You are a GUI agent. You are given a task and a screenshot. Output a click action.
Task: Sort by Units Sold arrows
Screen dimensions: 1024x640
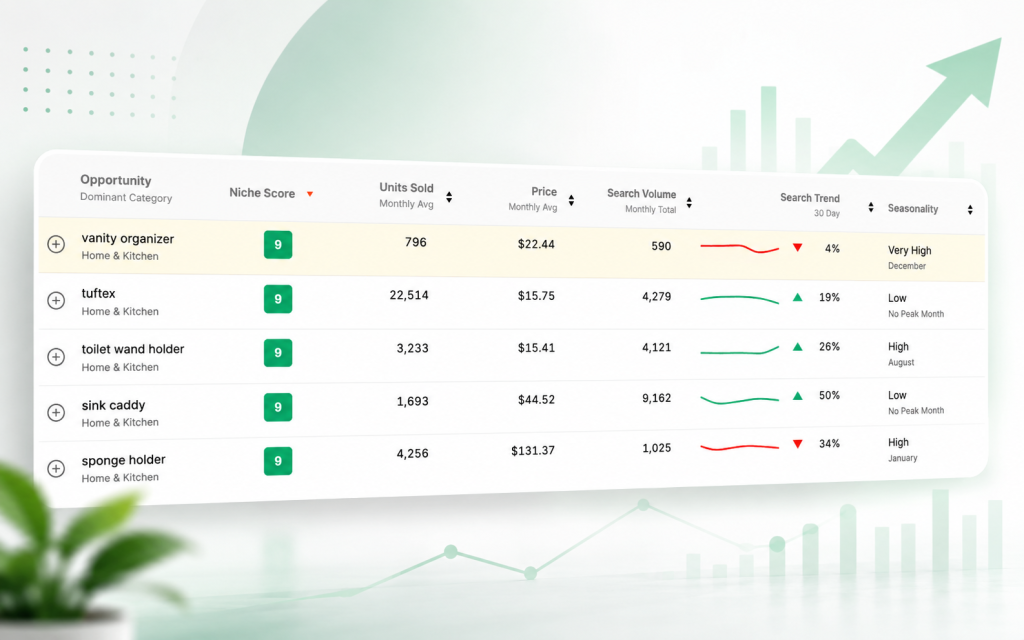tap(449, 197)
